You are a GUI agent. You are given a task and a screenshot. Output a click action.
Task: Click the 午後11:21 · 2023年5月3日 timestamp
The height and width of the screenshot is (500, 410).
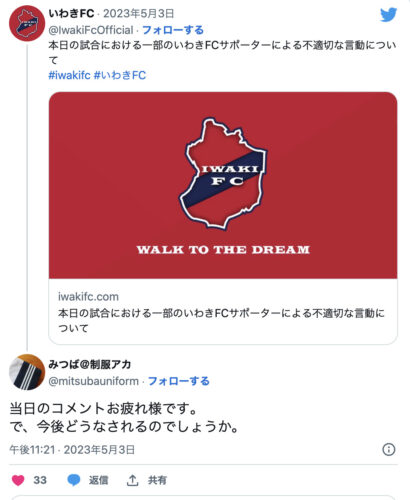(x=72, y=450)
